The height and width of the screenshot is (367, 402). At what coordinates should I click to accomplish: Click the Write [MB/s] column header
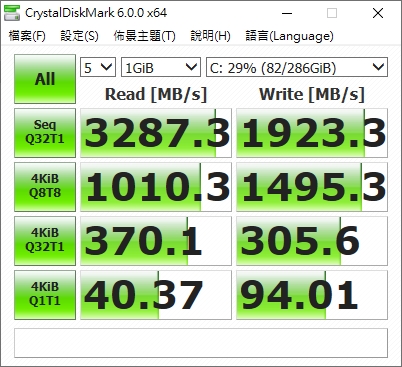coord(312,94)
